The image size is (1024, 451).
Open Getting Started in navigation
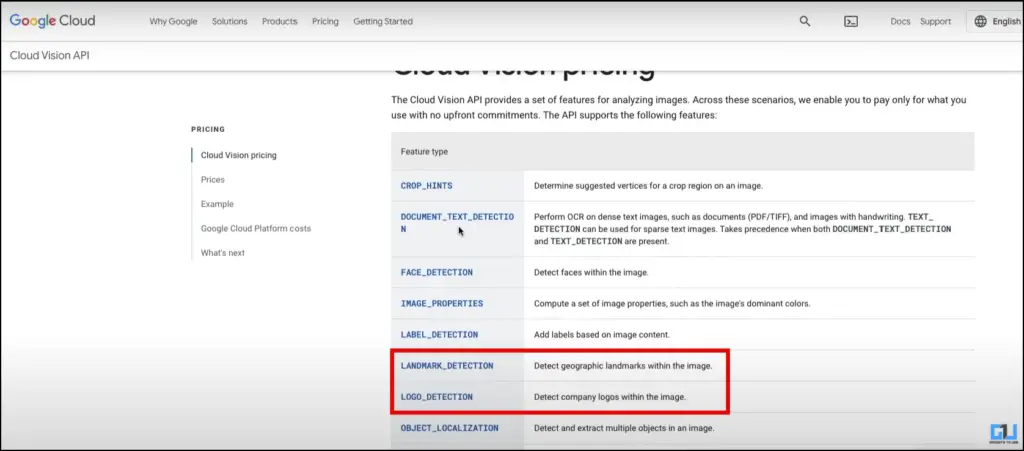383,21
